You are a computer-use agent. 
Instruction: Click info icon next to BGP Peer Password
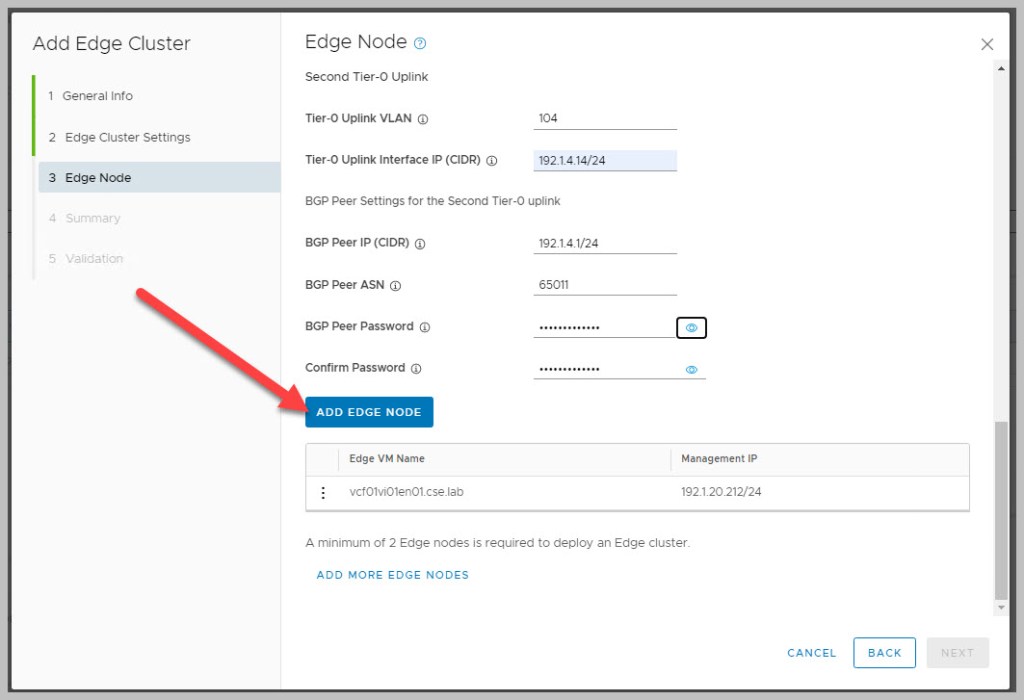coord(425,327)
